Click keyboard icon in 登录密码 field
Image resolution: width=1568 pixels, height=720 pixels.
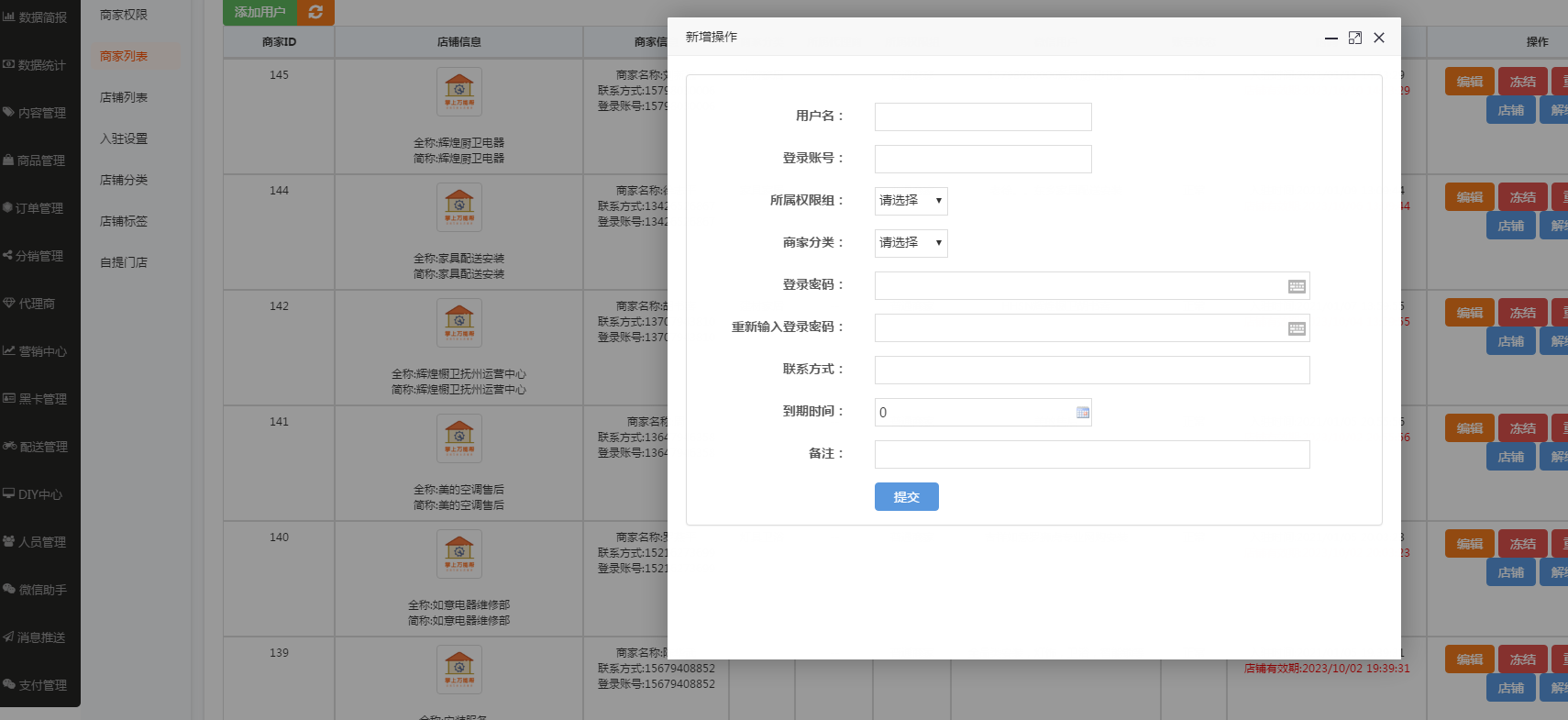tap(1296, 286)
